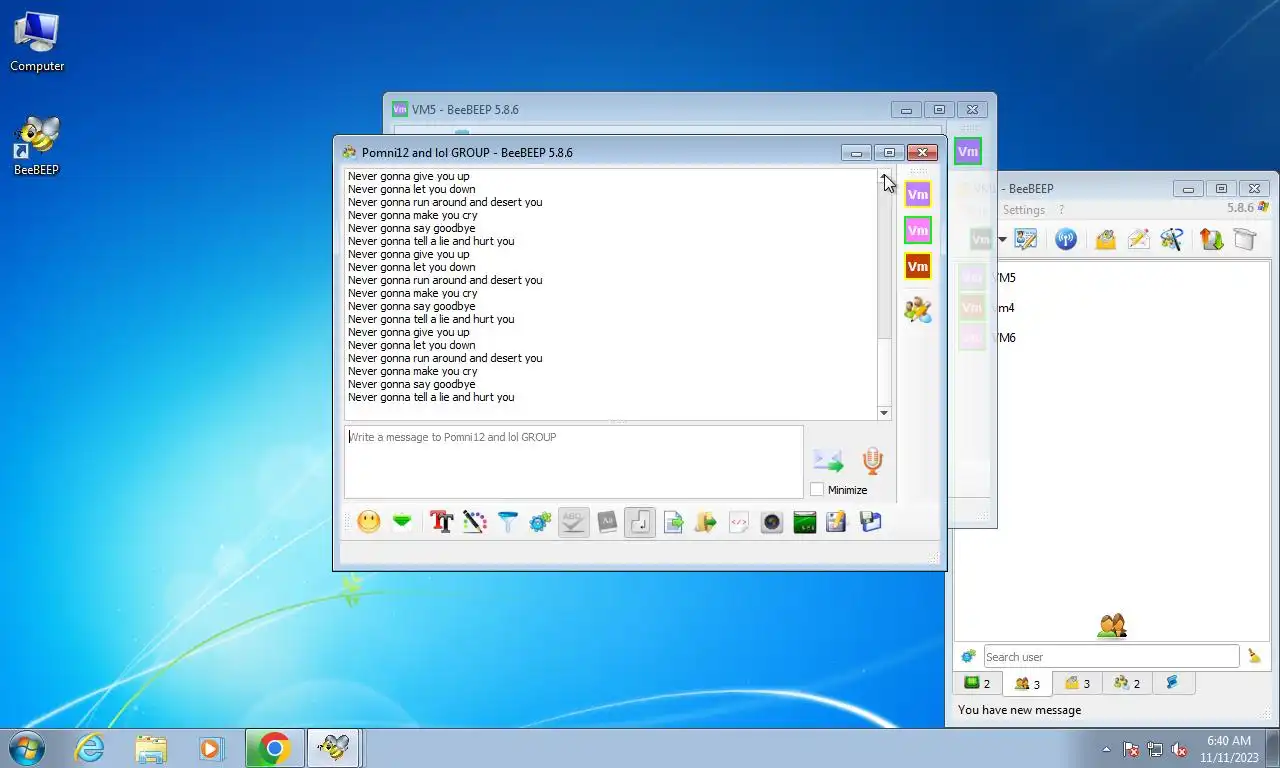Viewport: 1280px width, 768px height.
Task: Open the edit profile vCard icon
Action: (1026, 239)
